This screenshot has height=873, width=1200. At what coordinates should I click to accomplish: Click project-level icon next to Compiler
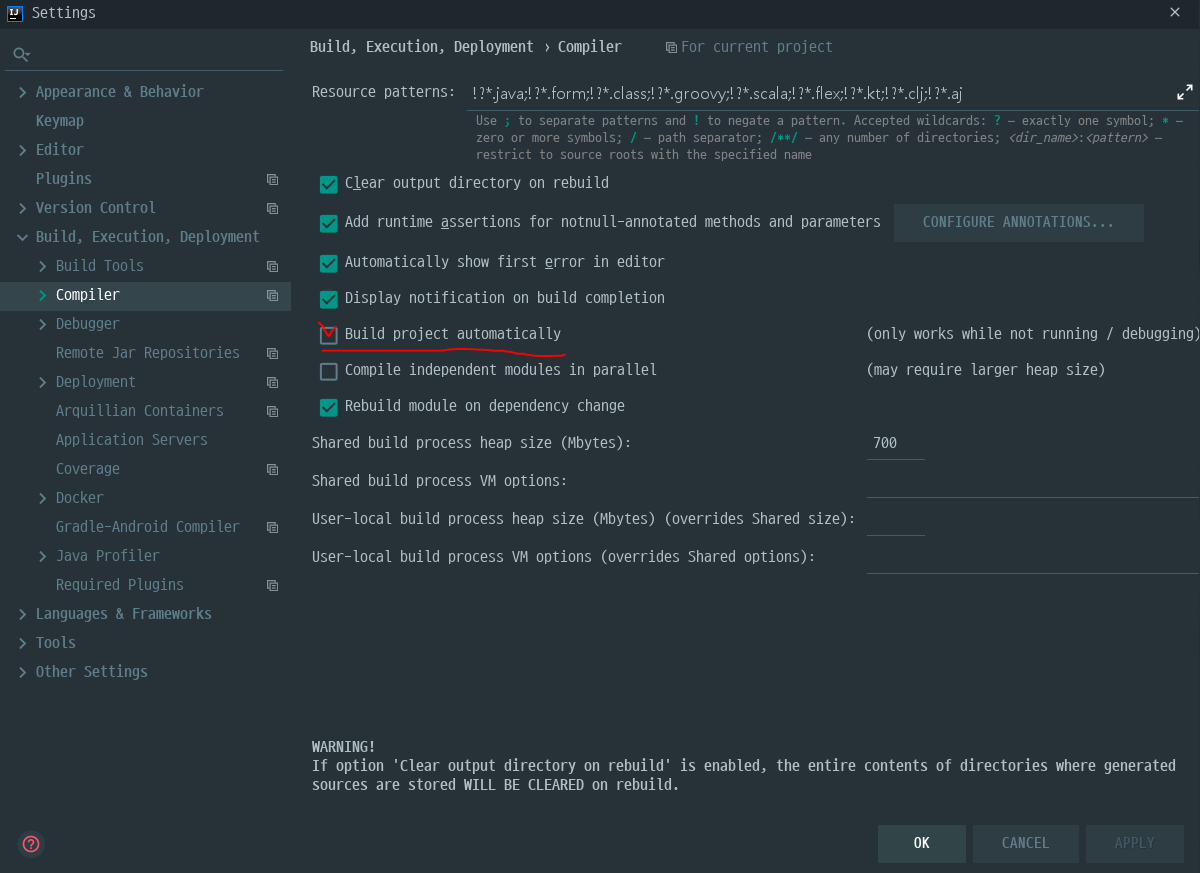point(272,295)
